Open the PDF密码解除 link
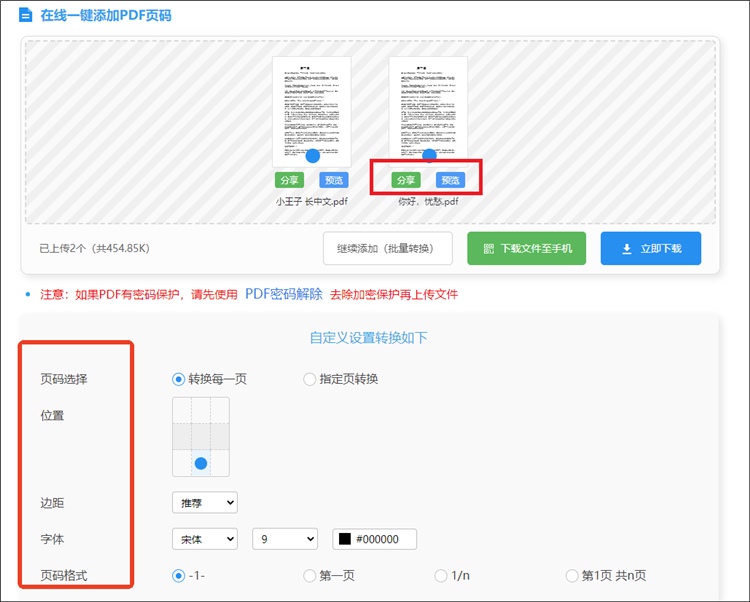Screen dimensions: 750x602 284,294
